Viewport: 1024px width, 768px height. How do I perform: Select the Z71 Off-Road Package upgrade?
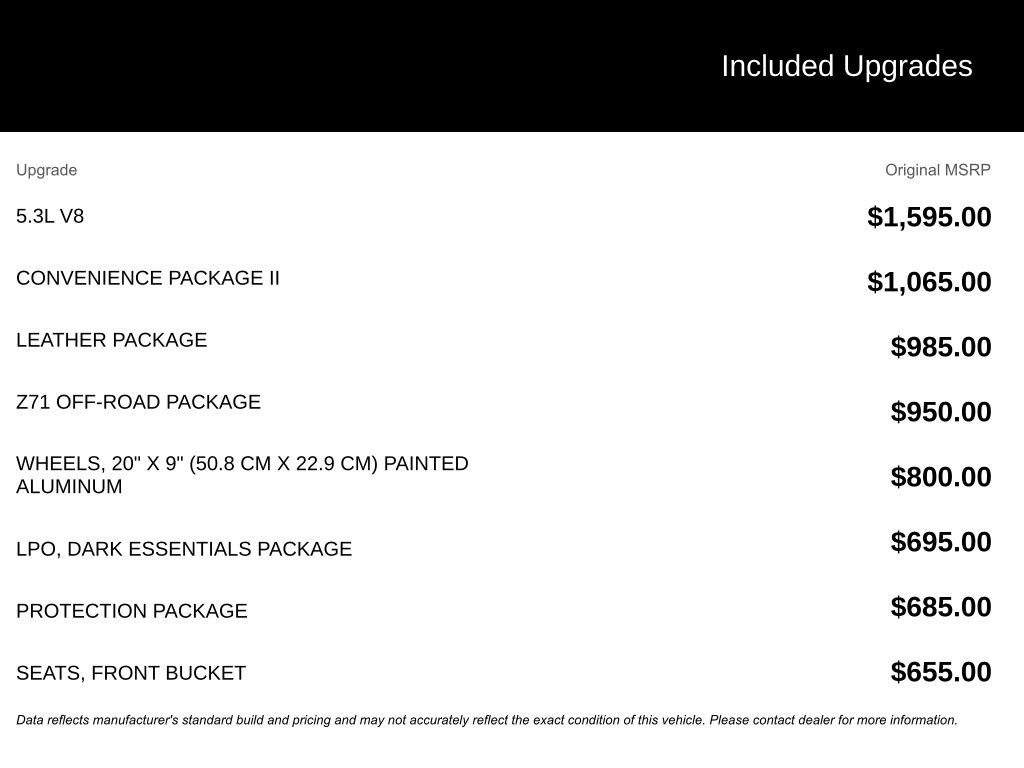click(x=138, y=402)
